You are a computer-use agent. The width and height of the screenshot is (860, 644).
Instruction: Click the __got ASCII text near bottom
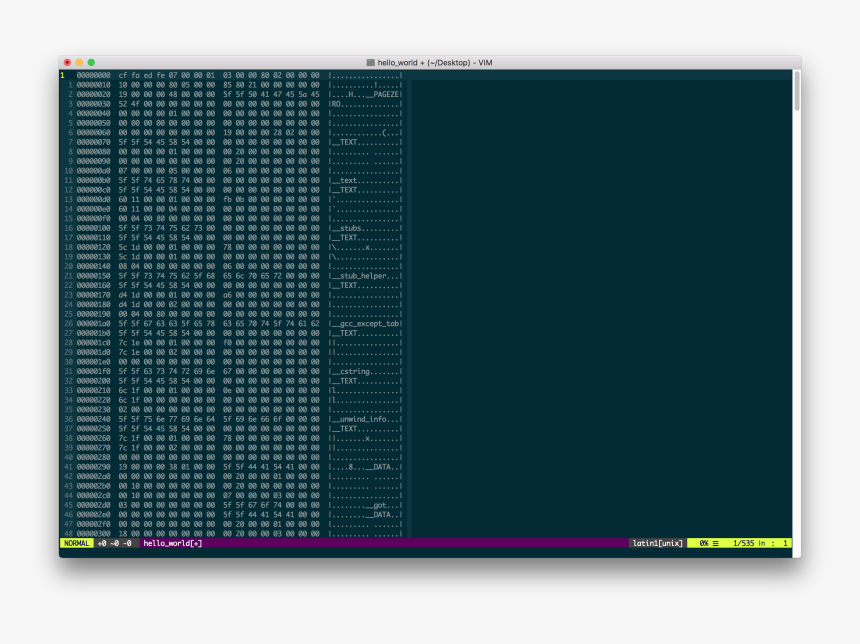pos(377,505)
